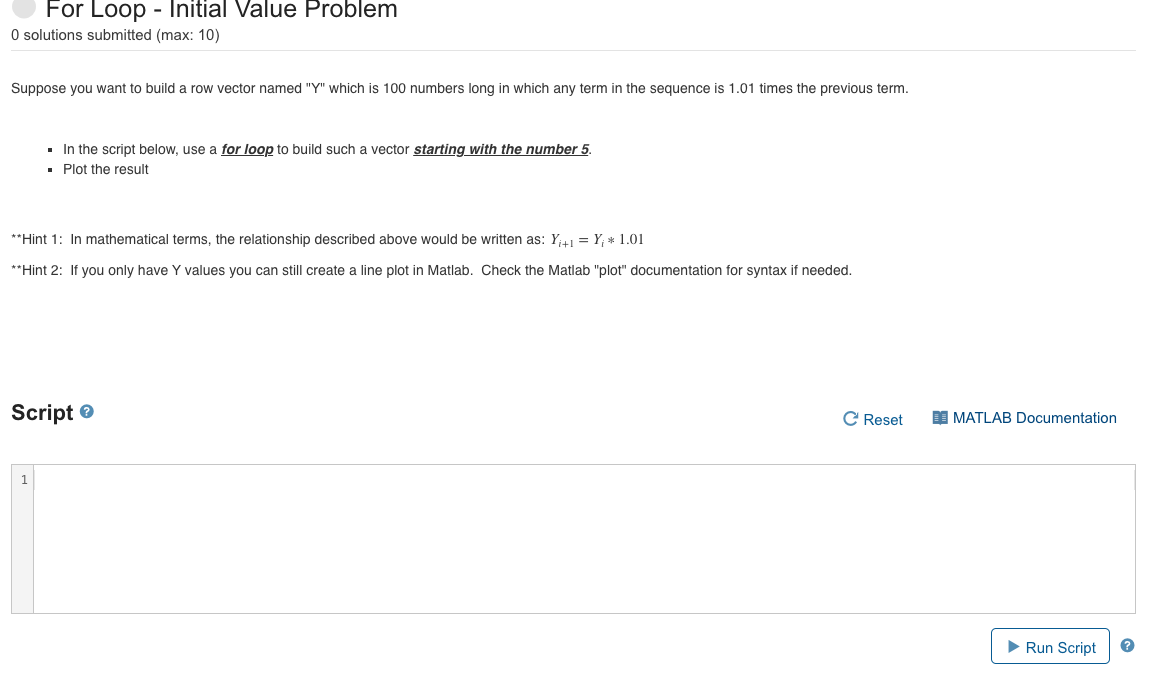Click the play triangle inside Run Script
The width and height of the screenshot is (1151, 680).
[1013, 646]
